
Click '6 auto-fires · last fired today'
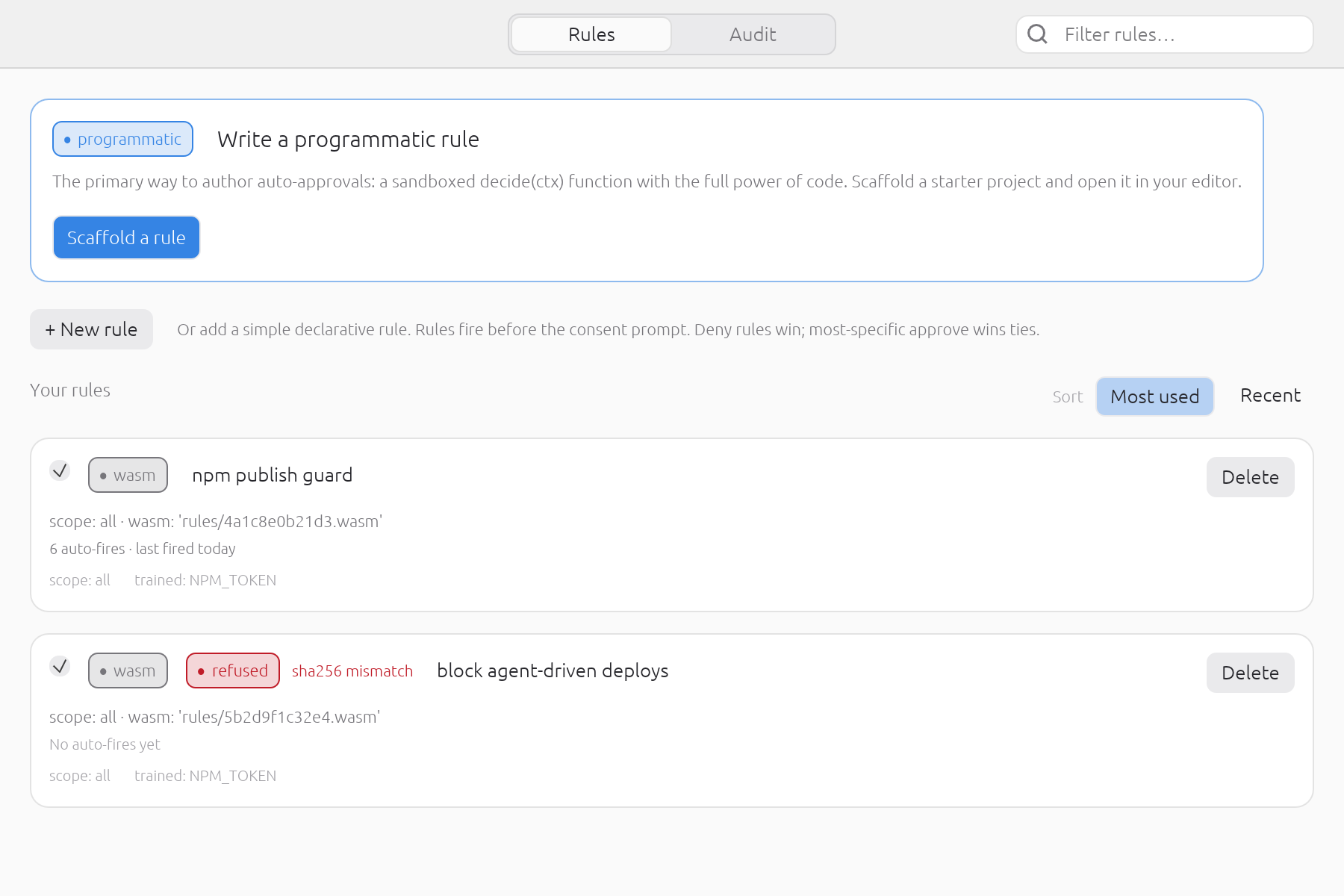pyautogui.click(x=143, y=549)
